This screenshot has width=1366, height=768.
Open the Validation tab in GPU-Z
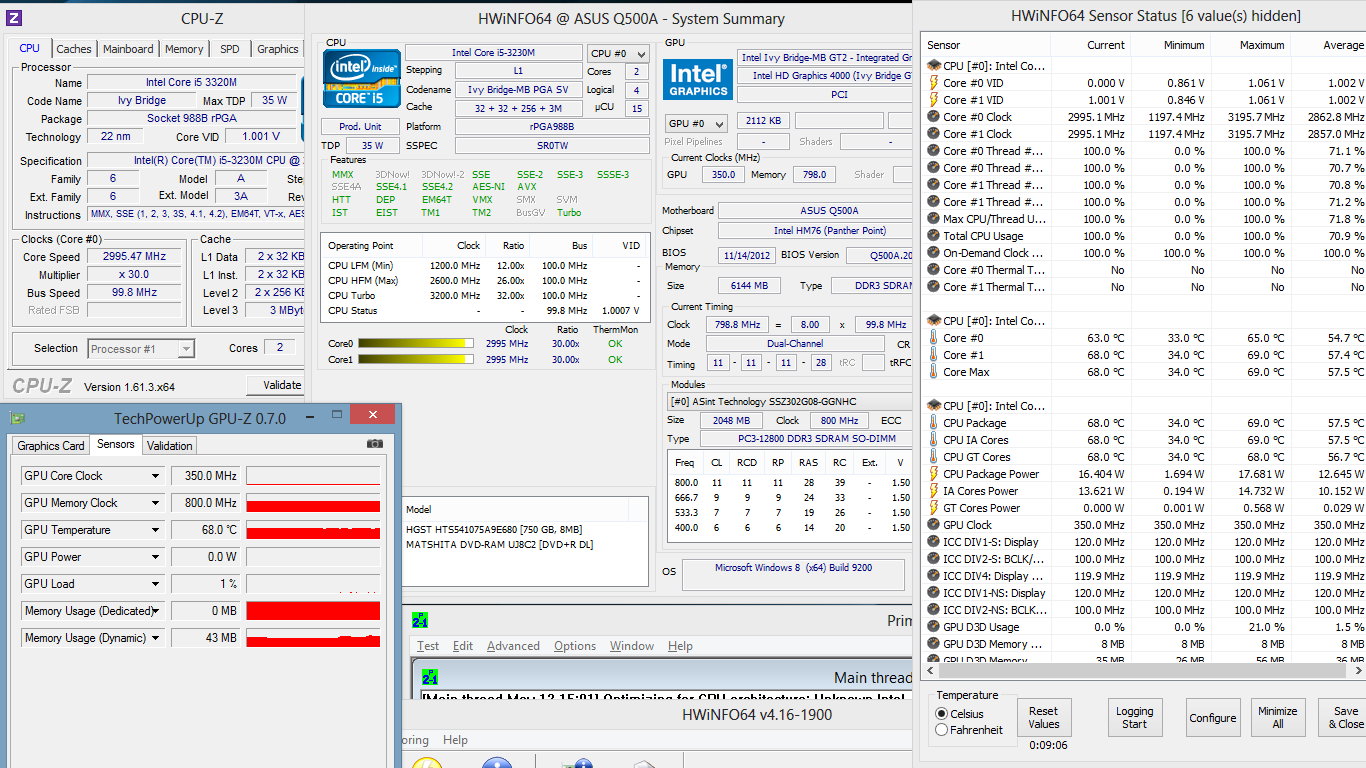[169, 446]
